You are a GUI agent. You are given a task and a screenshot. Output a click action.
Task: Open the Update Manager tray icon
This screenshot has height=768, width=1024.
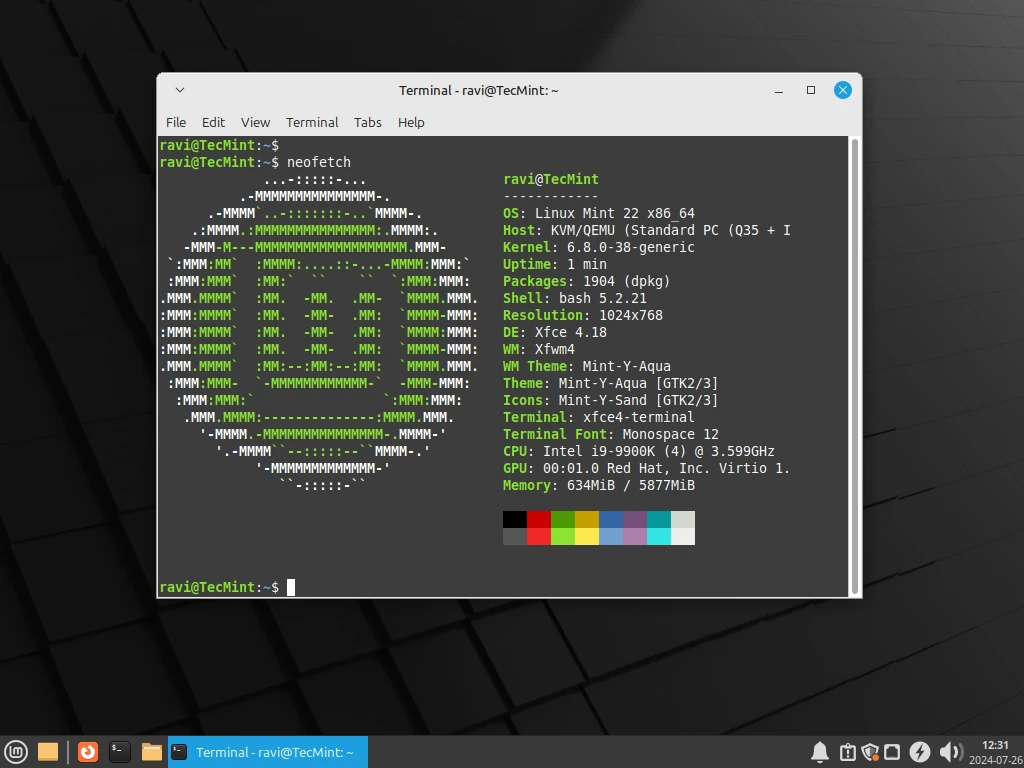847,751
